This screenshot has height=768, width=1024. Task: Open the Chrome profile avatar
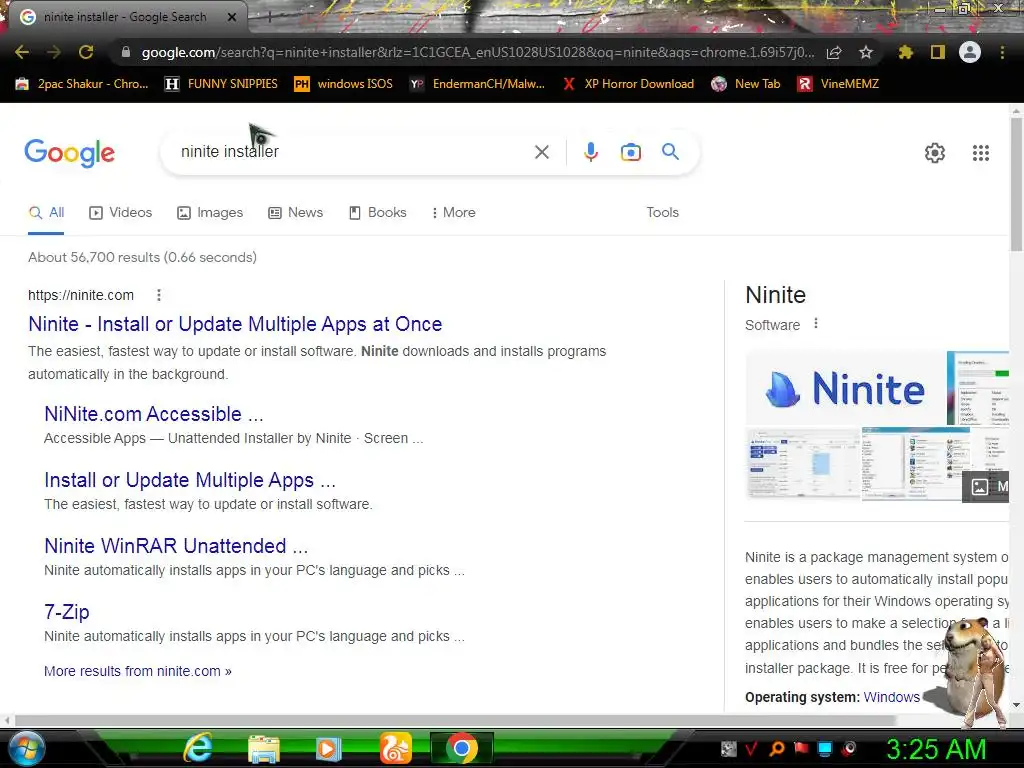click(970, 52)
